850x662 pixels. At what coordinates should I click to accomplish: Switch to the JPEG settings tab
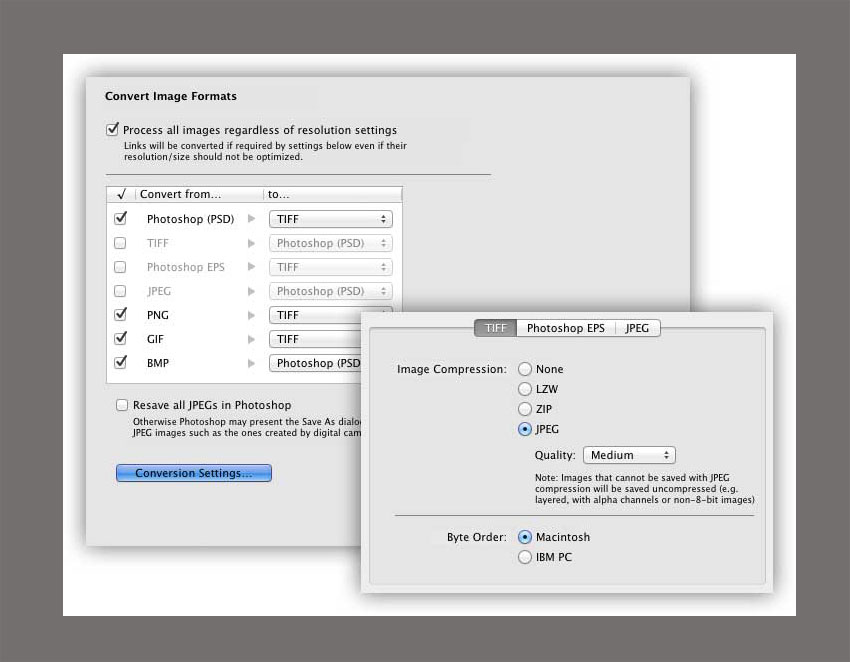[x=638, y=328]
